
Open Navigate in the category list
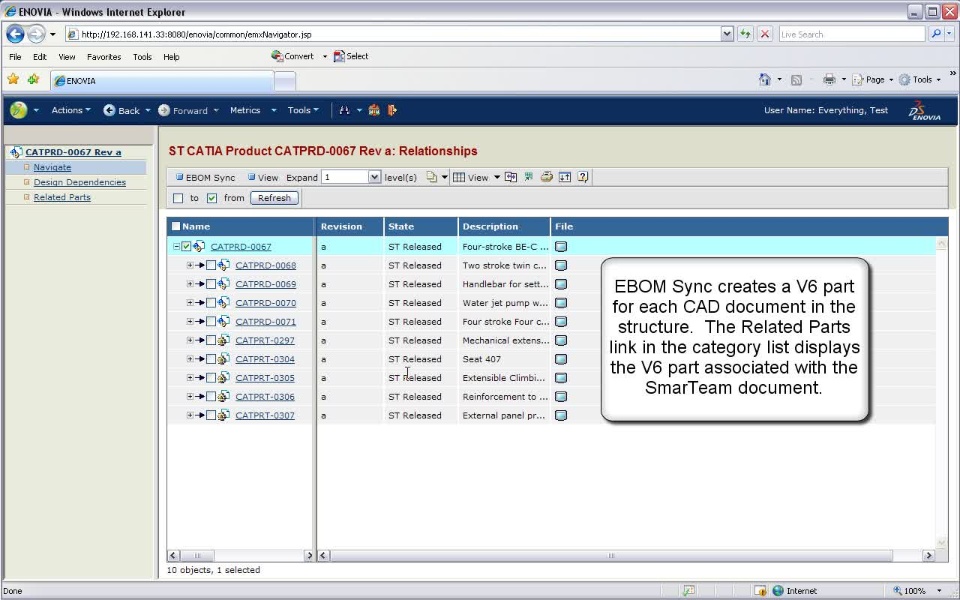(52, 167)
